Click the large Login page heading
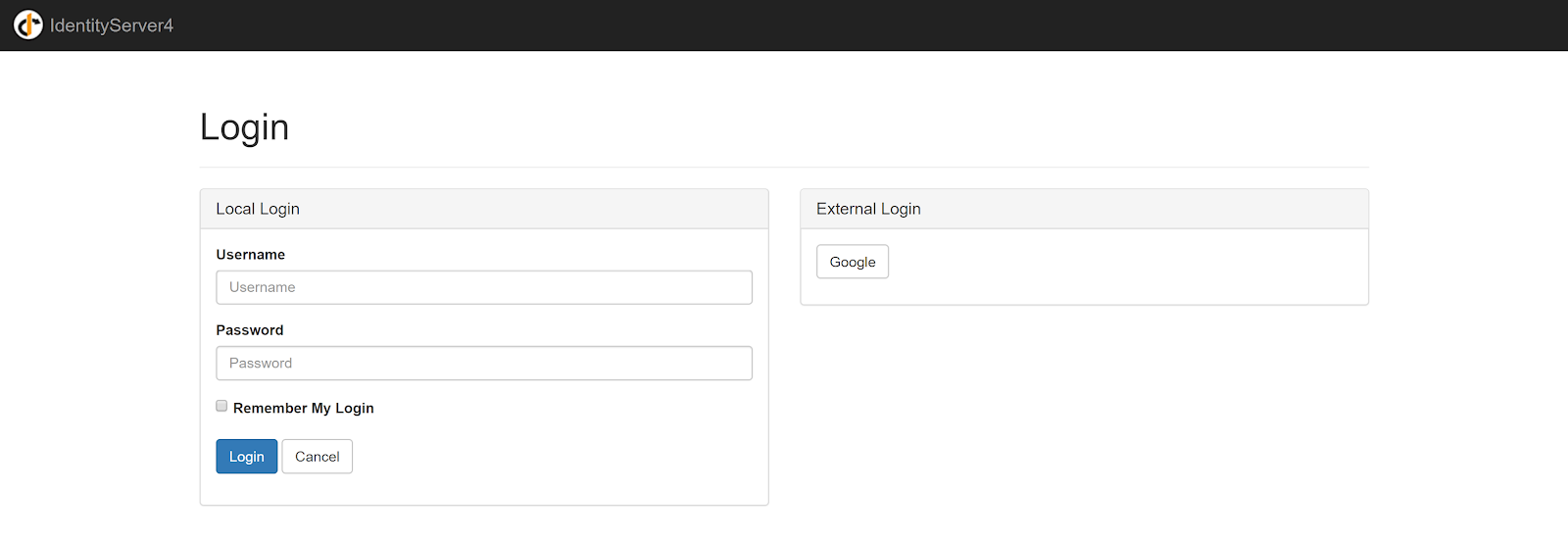 coord(244,127)
